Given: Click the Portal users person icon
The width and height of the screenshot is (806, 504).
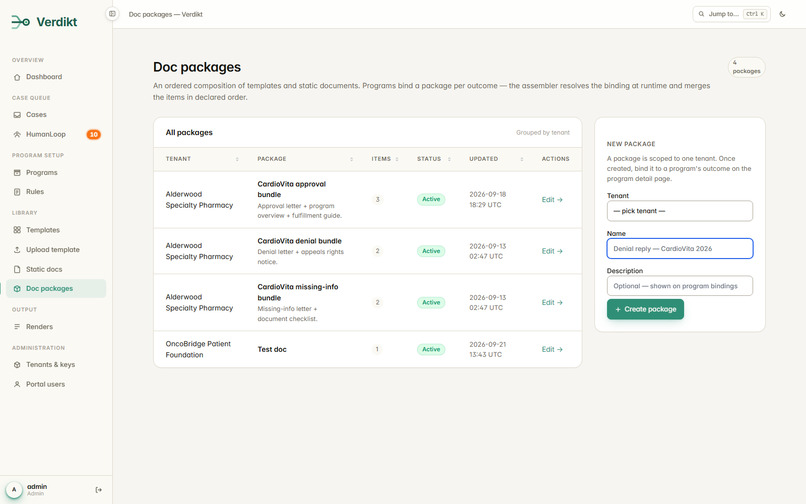Looking at the screenshot, I should click(x=17, y=384).
